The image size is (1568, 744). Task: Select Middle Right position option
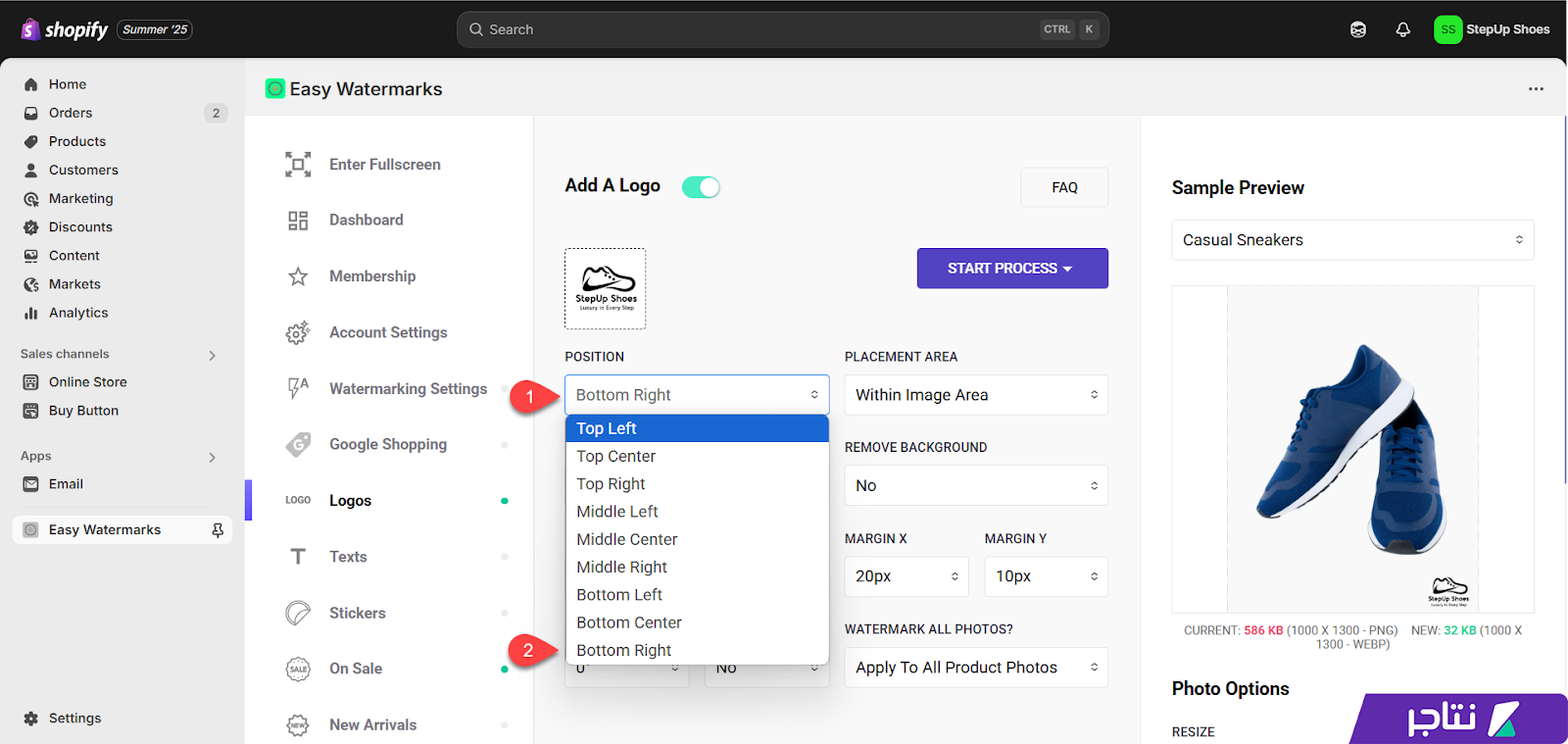[x=697, y=568]
